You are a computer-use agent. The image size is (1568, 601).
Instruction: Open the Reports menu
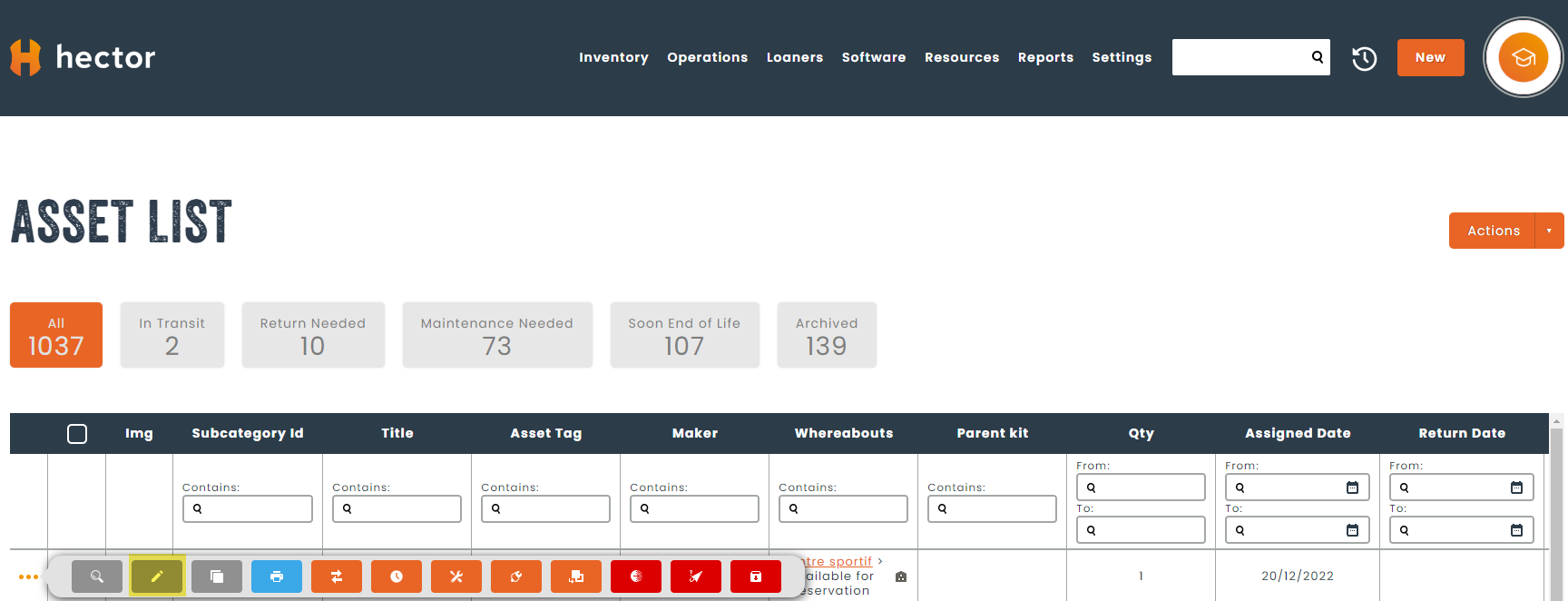[x=1045, y=57]
